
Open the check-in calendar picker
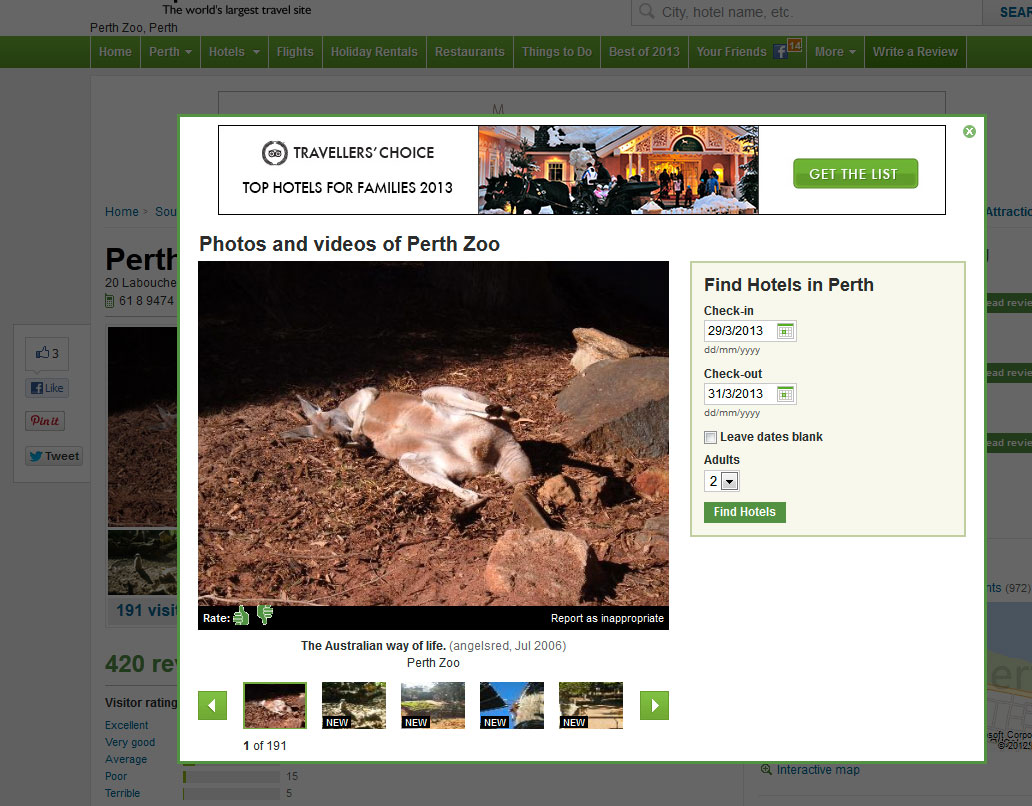pyautogui.click(x=786, y=331)
